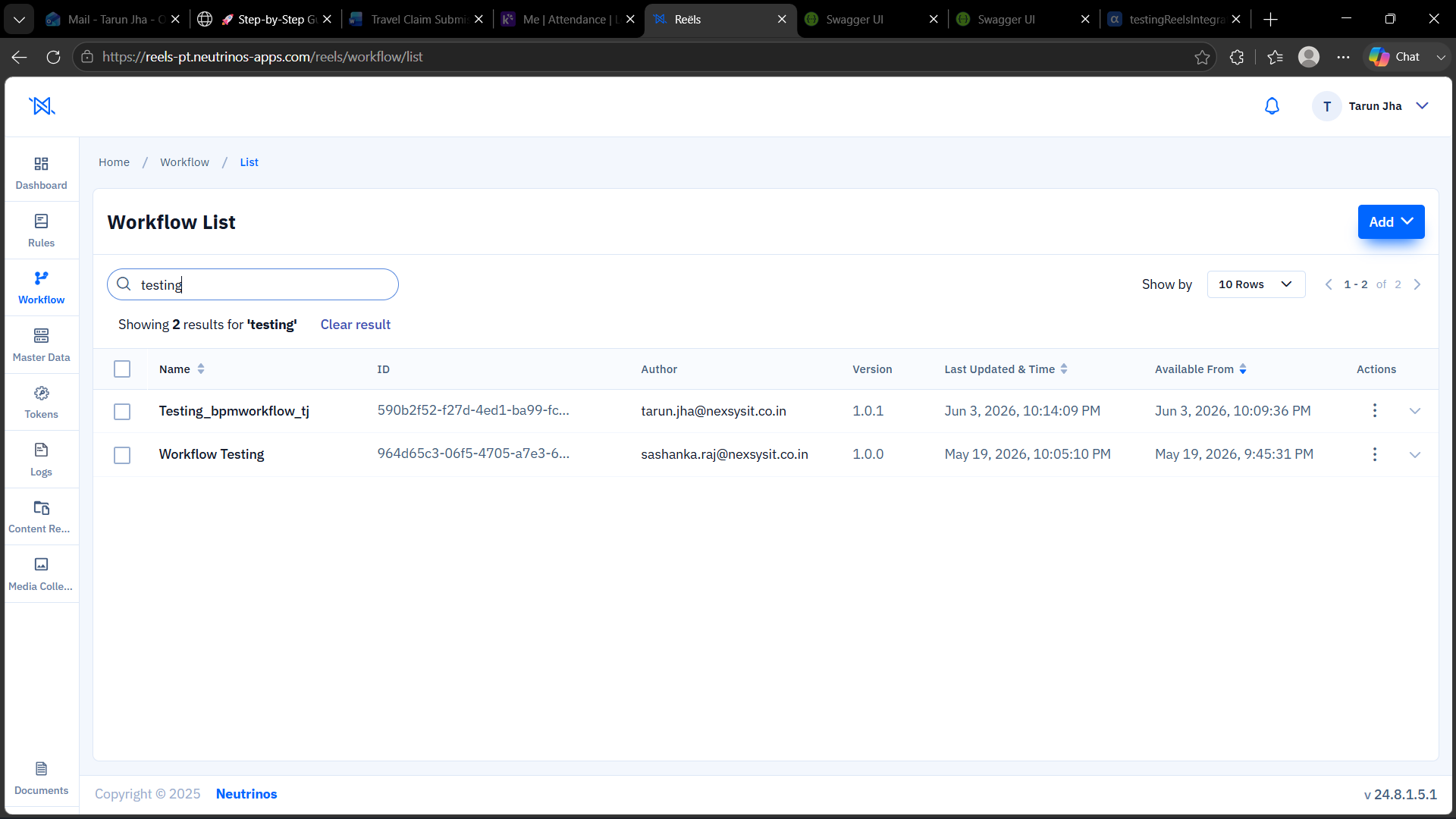The width and height of the screenshot is (1456, 819).
Task: Click the search magnifier icon
Action: (x=124, y=284)
